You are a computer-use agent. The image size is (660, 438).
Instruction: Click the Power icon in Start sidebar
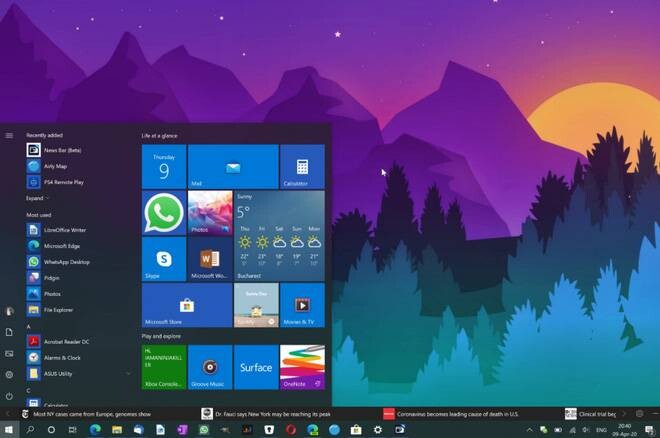point(9,395)
